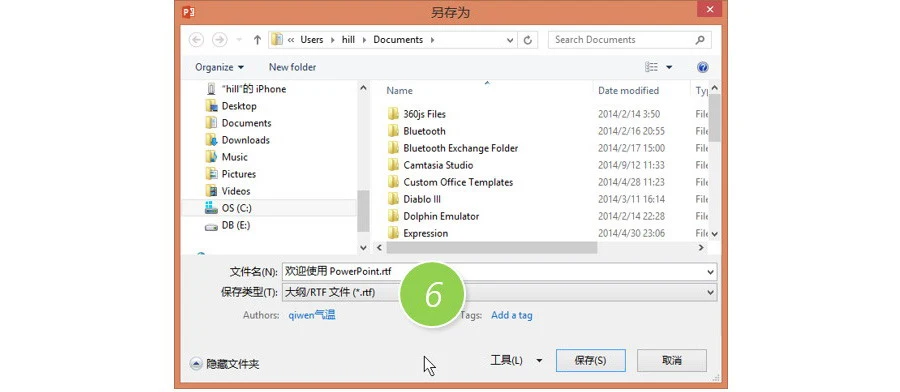Open the Organize menu
This screenshot has height=392, width=900.
pyautogui.click(x=219, y=67)
